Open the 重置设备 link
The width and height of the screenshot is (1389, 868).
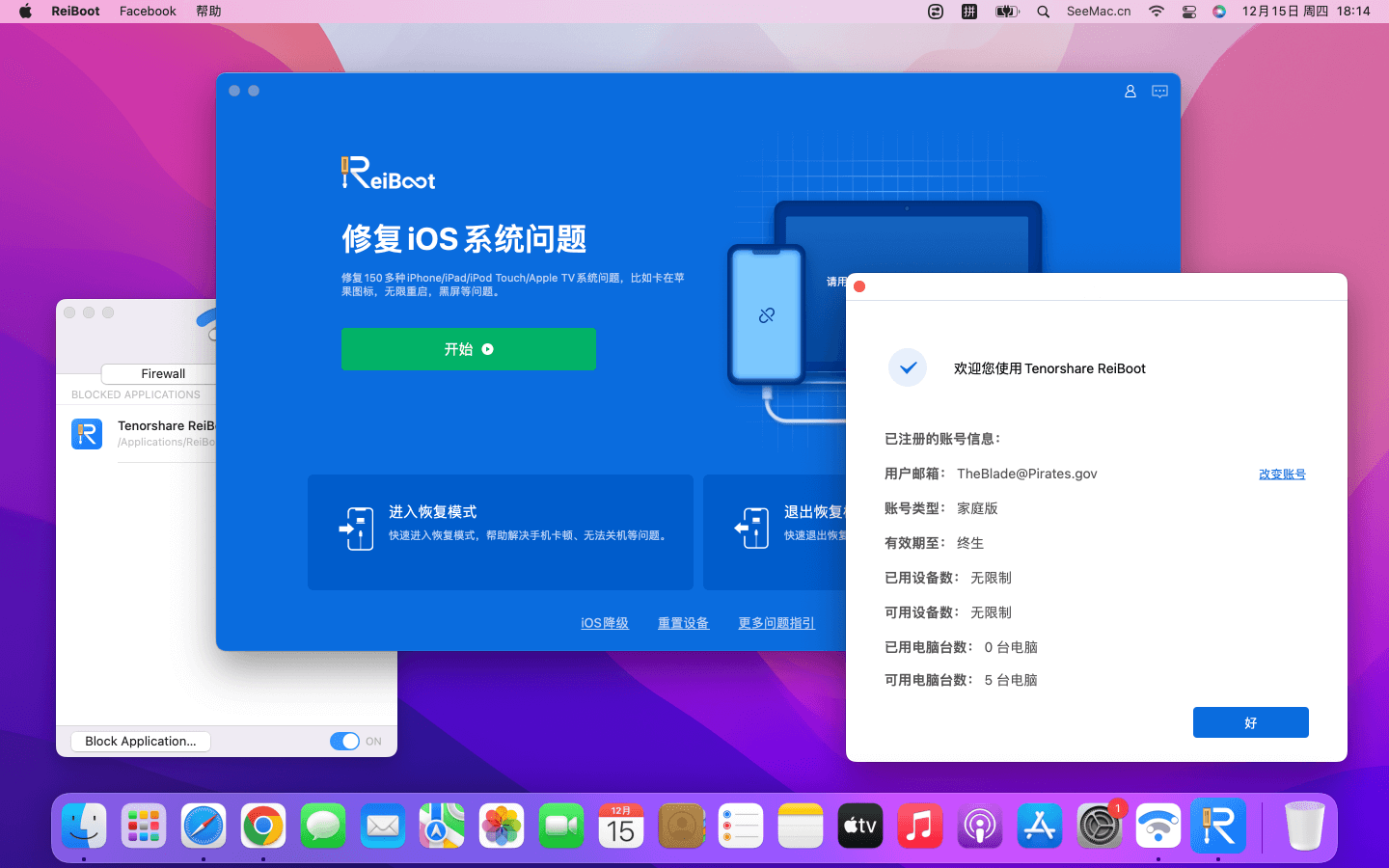(683, 623)
